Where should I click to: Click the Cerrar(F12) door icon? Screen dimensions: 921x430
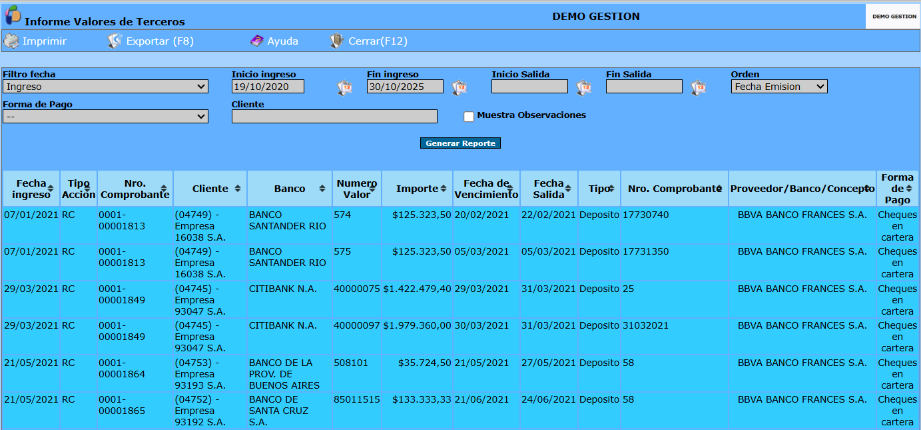(337, 41)
